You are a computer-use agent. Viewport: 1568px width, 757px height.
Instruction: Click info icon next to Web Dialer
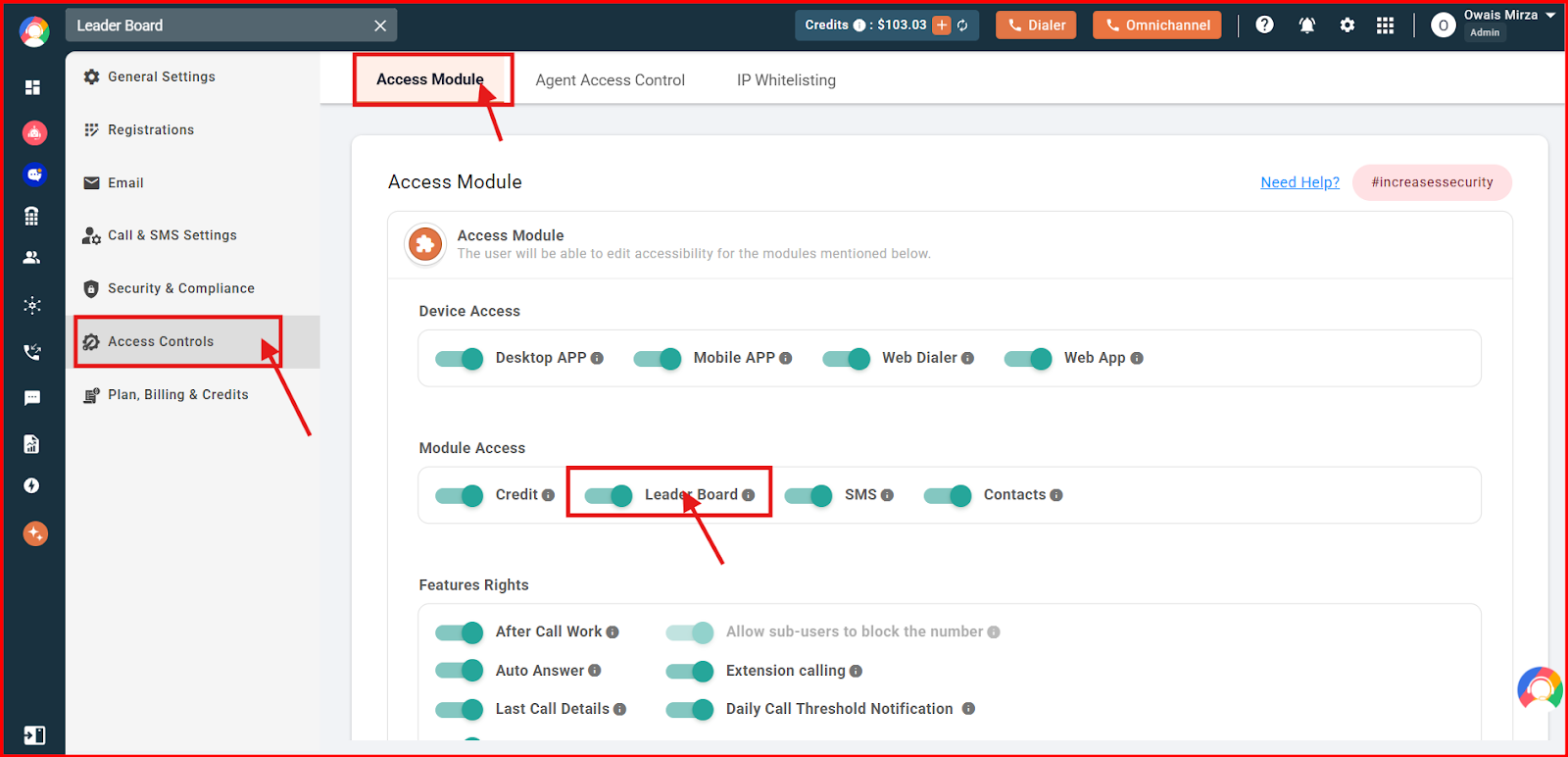click(968, 358)
